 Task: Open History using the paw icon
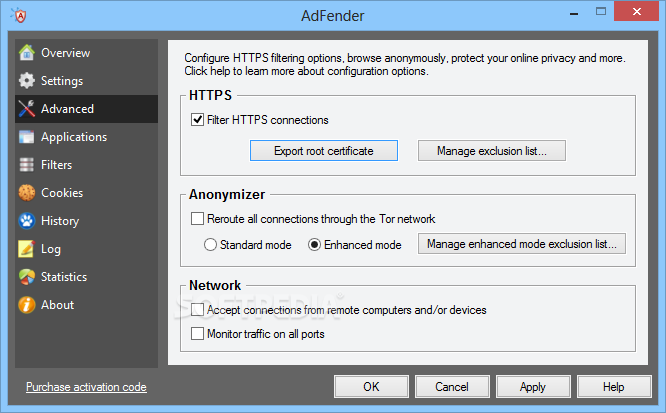(27, 221)
